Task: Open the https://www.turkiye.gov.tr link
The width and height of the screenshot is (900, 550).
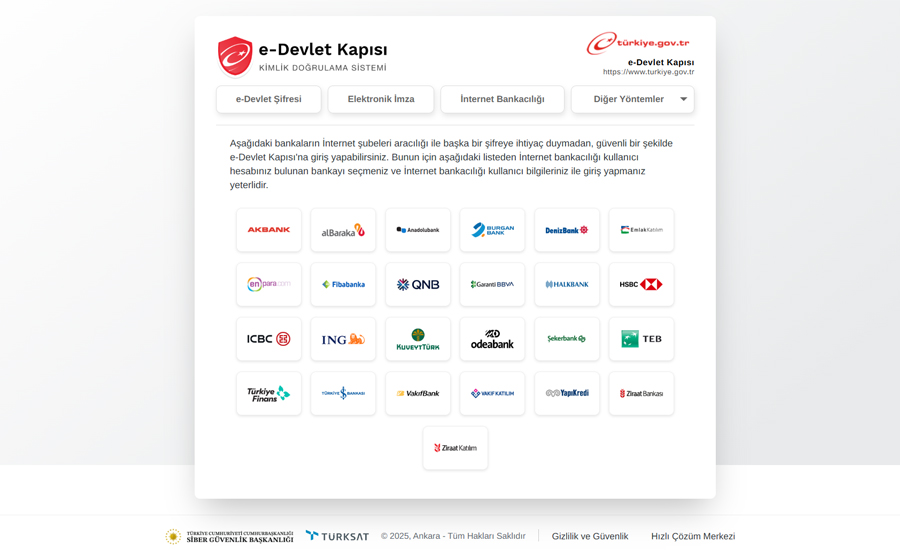Action: tap(649, 72)
